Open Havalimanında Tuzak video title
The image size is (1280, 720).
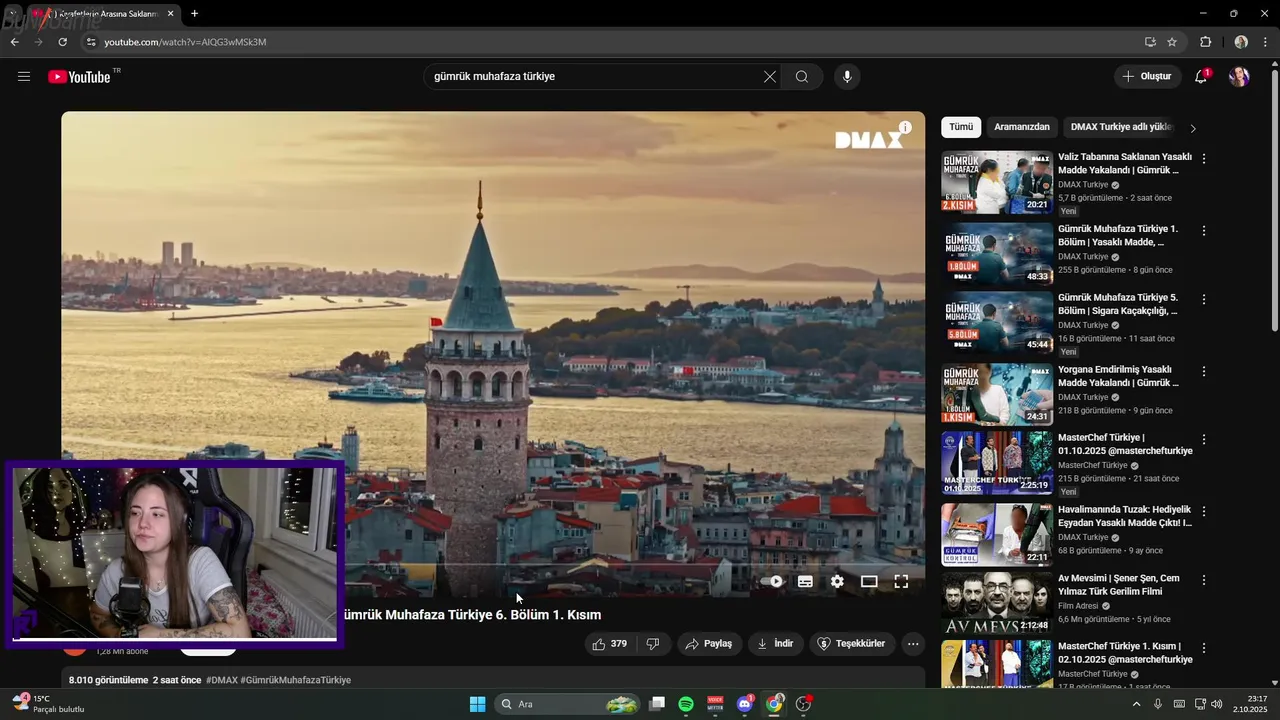(1125, 516)
